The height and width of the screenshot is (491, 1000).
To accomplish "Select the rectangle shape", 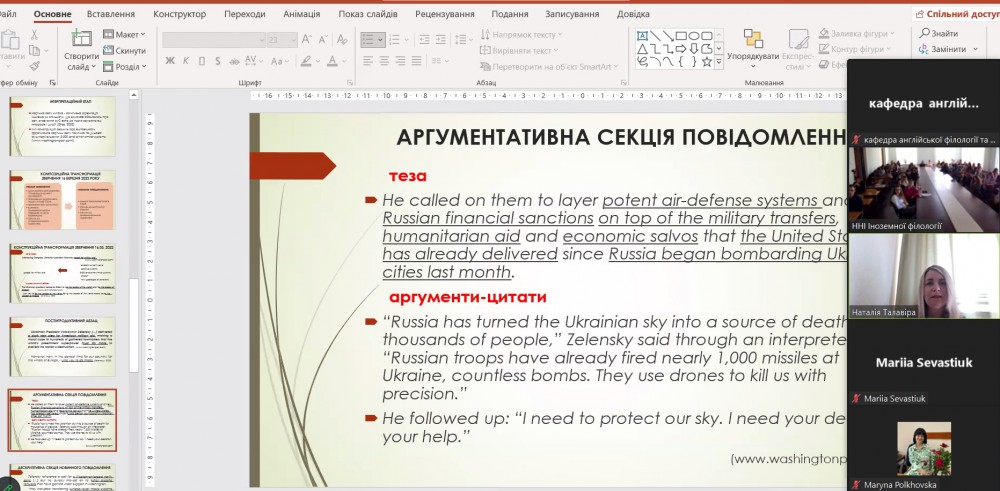I will [681, 36].
